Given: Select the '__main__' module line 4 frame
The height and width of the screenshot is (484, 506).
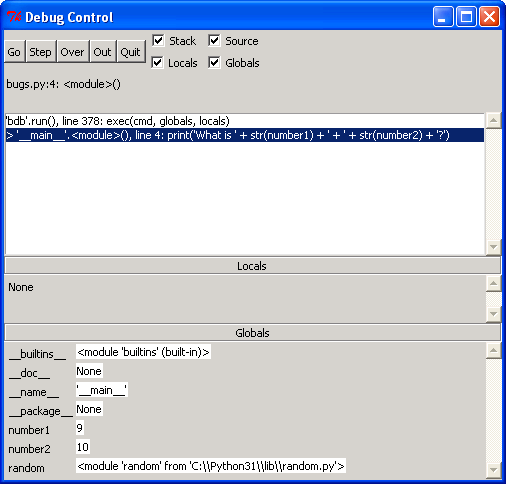Looking at the screenshot, I should coord(245,135).
